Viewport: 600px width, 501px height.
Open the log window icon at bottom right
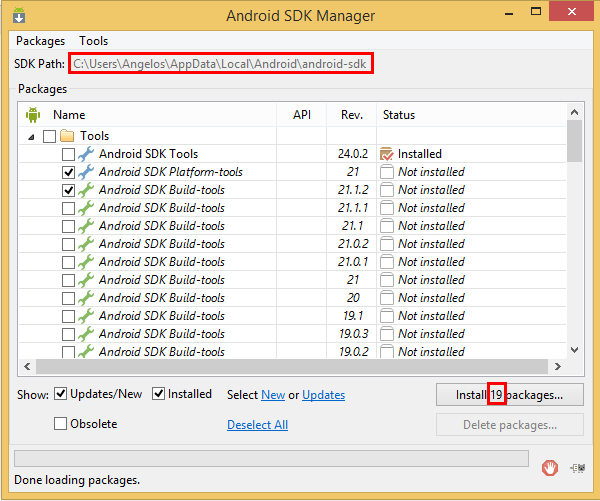point(577,468)
